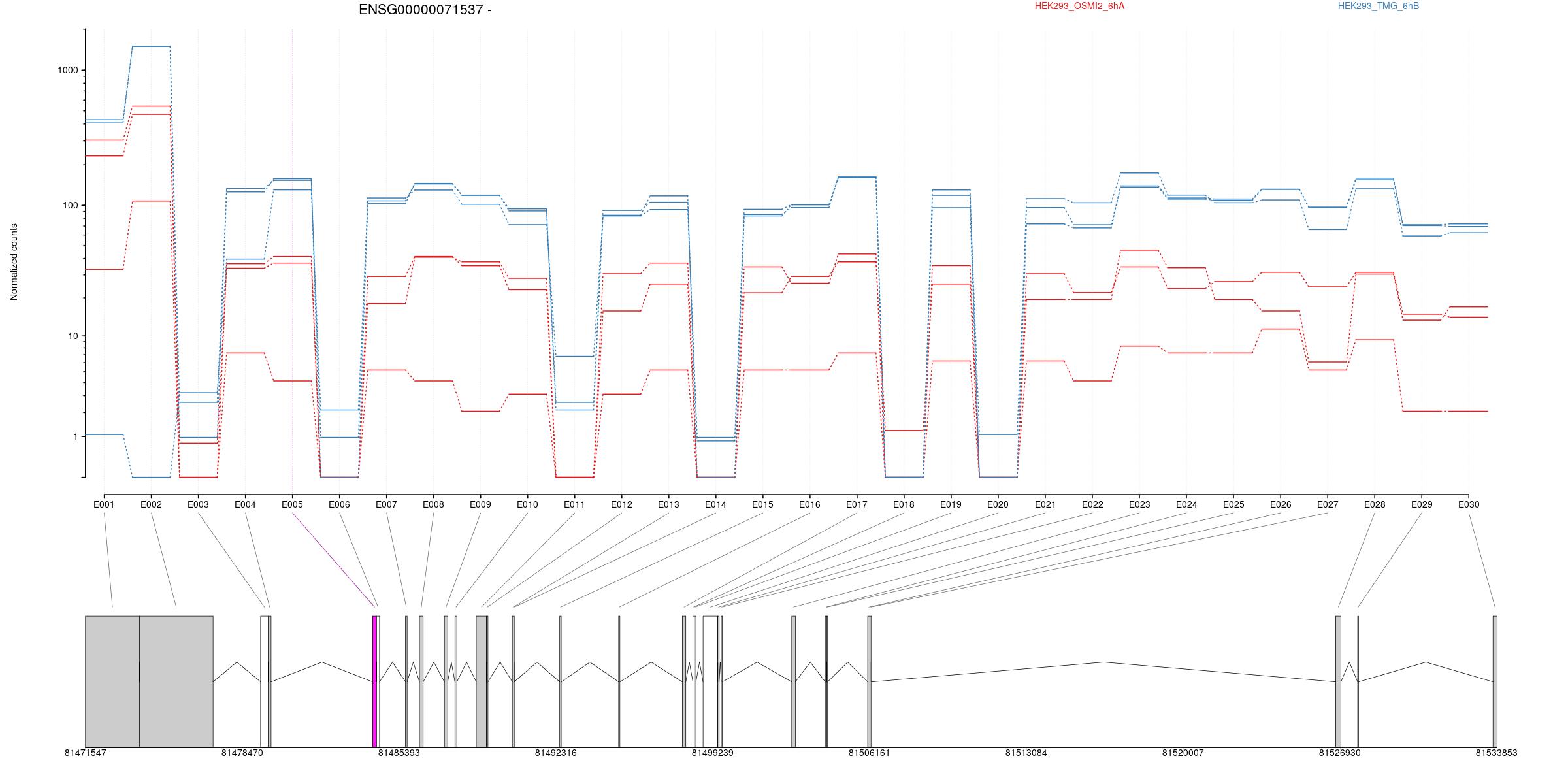Screen dimensions: 1568x784
Task: Select the gray exon block above coordinate 81526930
Action: click(x=1338, y=681)
